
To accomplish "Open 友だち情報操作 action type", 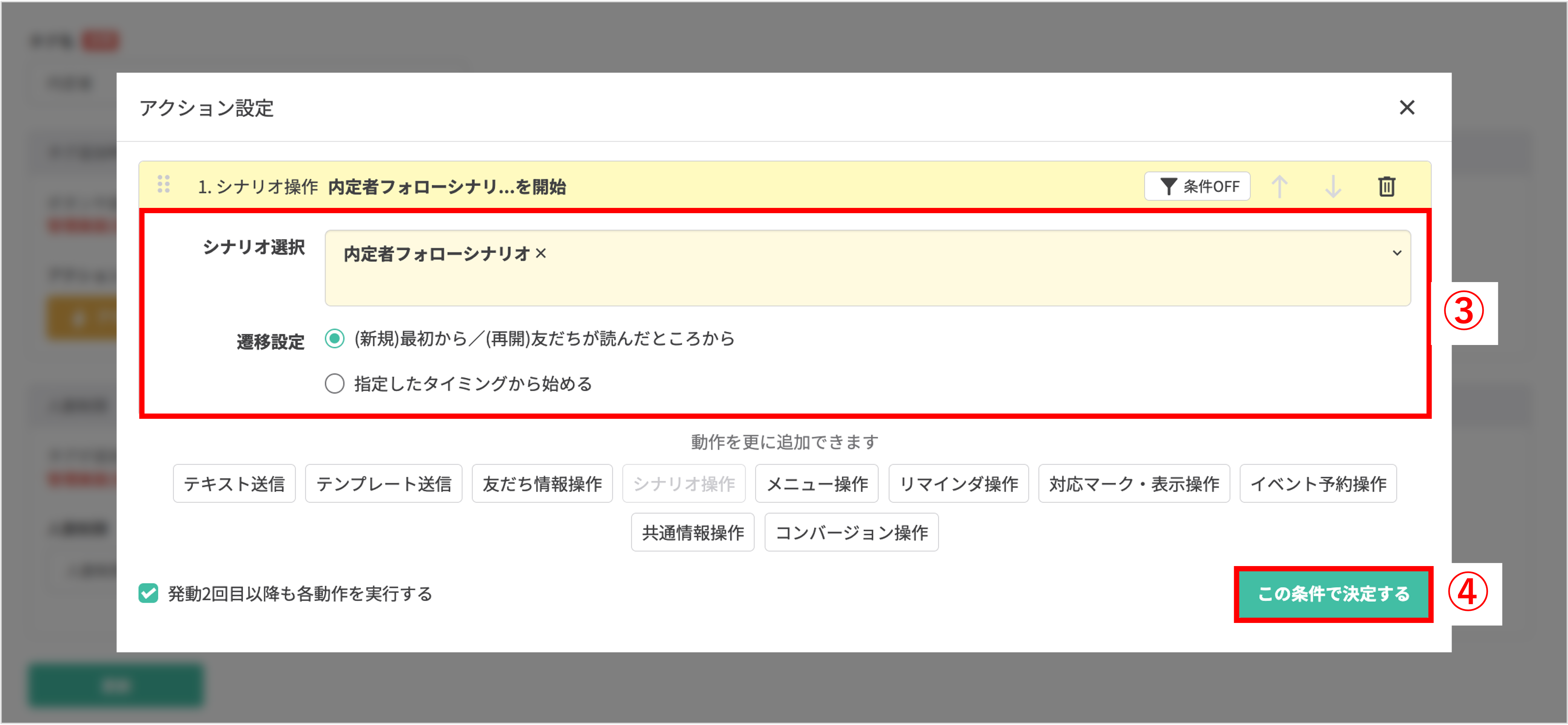I will (542, 483).
